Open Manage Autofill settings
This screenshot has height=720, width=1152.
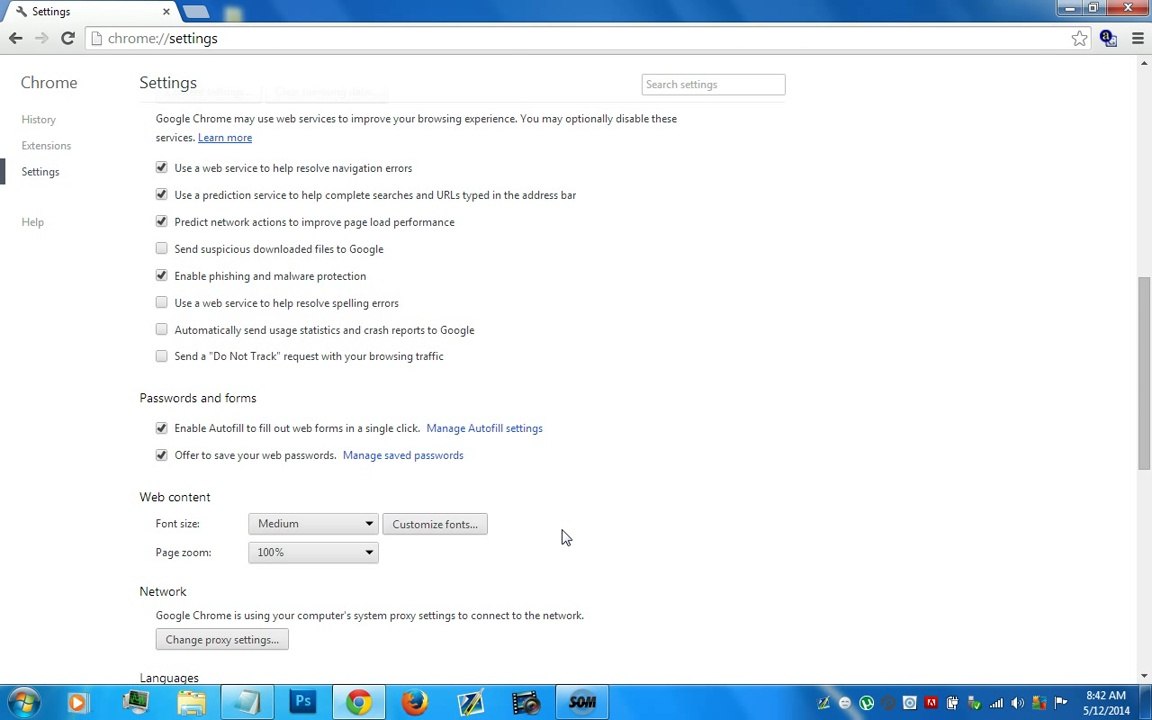click(484, 428)
